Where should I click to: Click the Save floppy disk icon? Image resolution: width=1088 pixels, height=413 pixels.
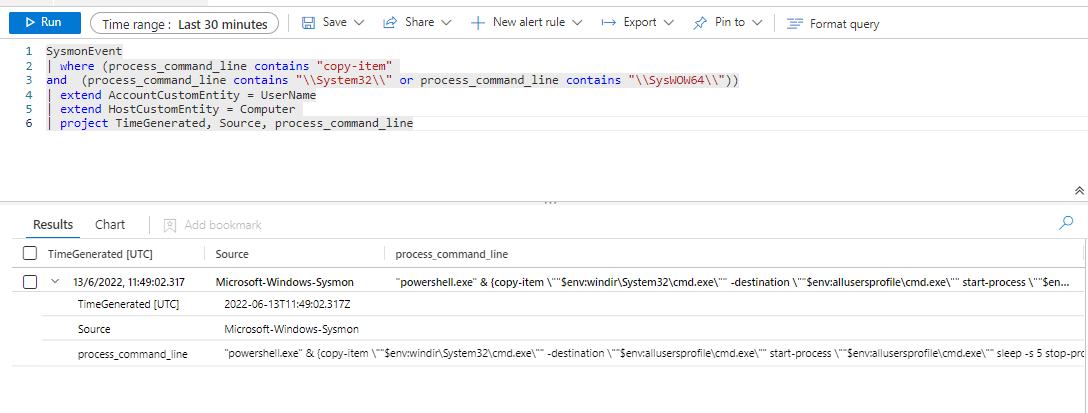tap(309, 22)
